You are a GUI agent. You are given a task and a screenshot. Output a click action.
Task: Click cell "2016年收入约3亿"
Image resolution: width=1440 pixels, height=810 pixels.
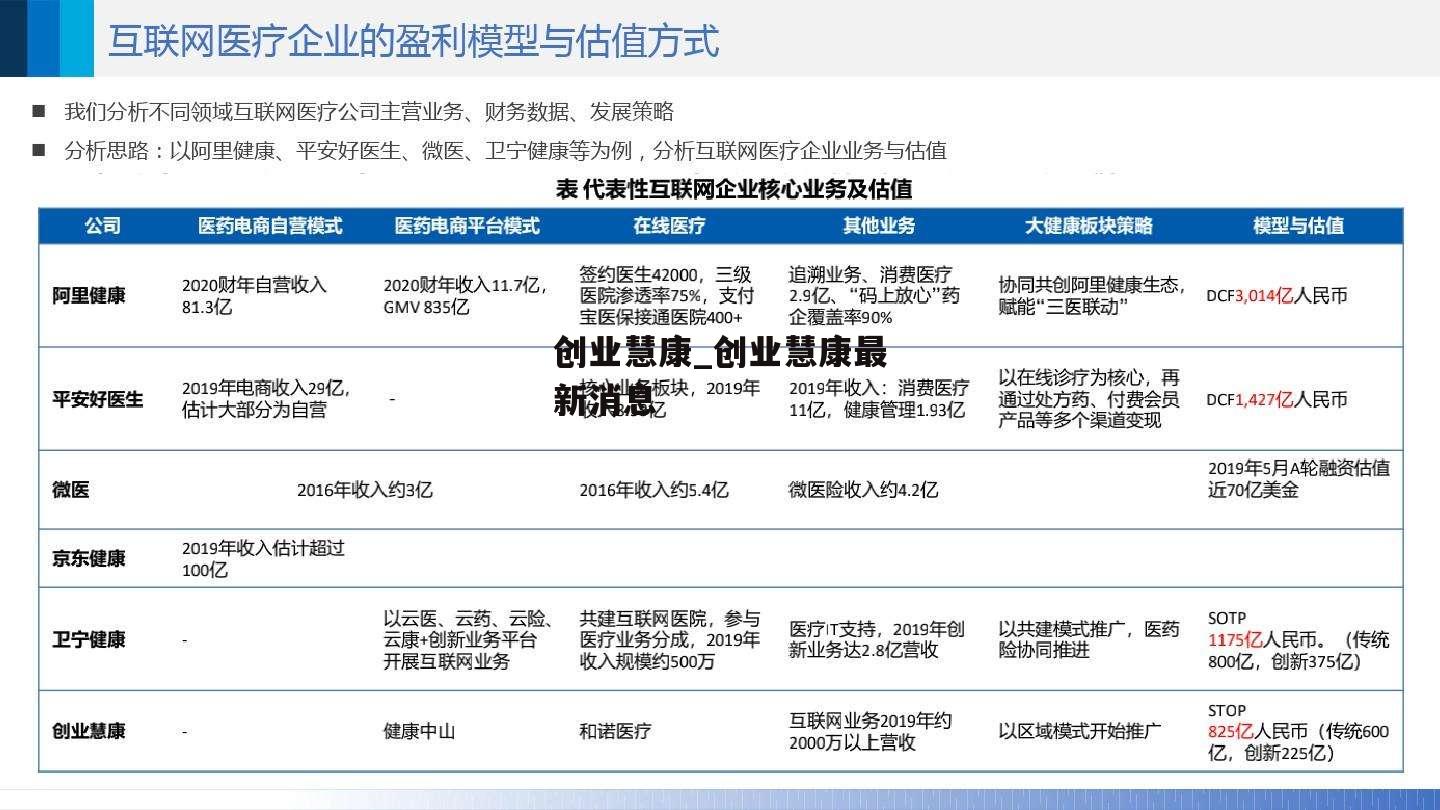pos(365,490)
